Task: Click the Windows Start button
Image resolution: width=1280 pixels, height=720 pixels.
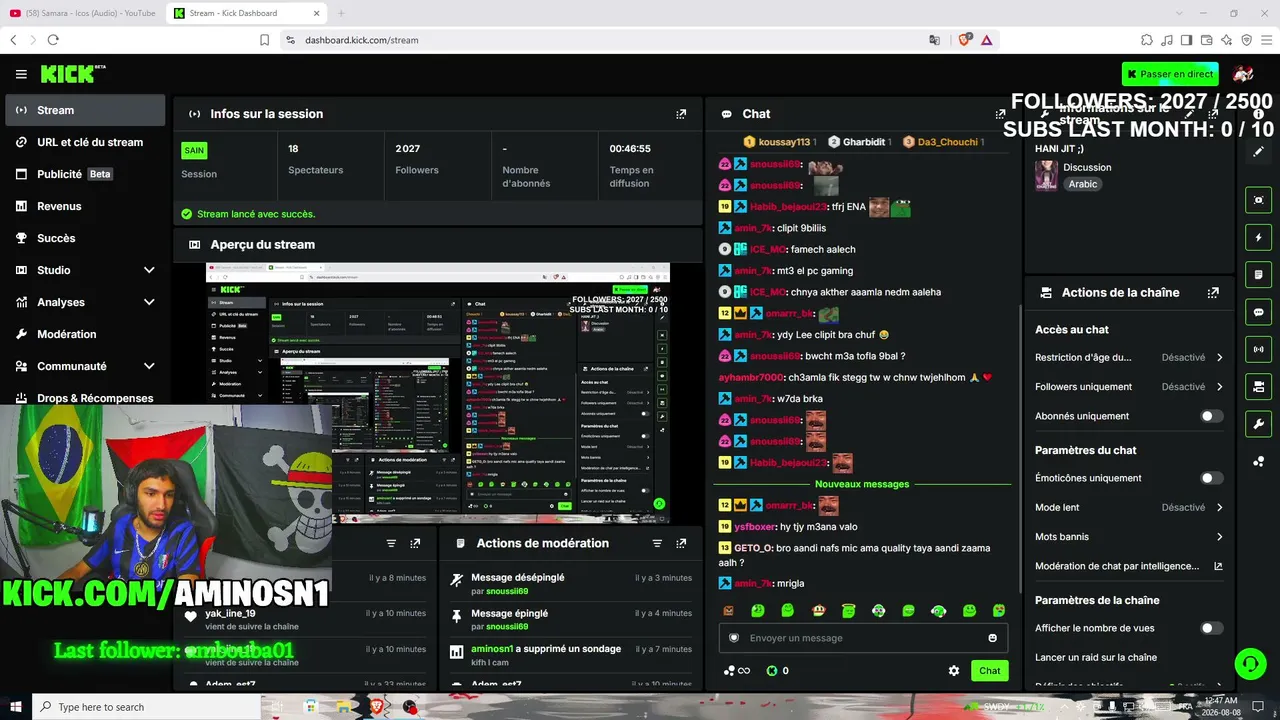Action: 16,707
